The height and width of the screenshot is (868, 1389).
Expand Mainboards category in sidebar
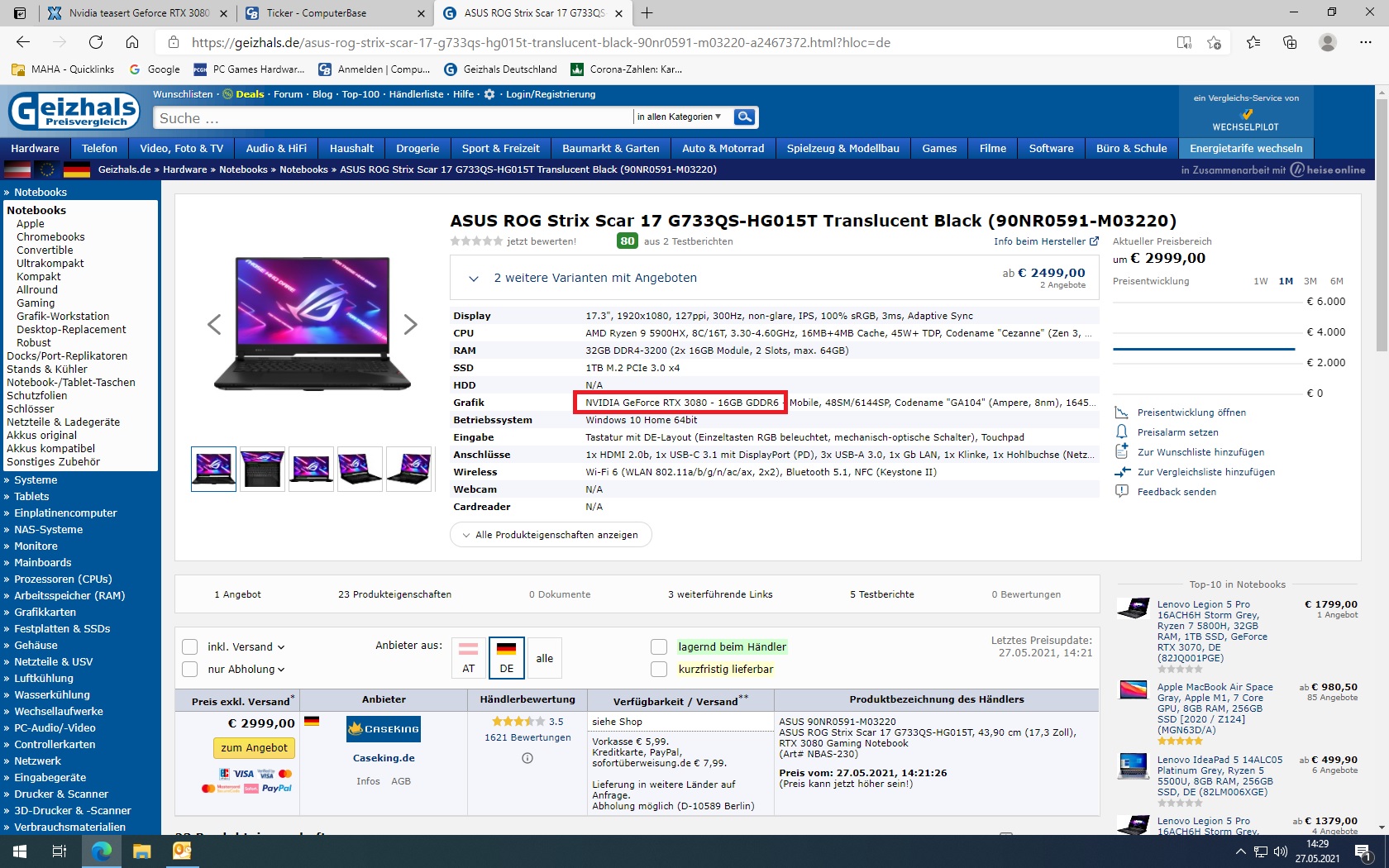(x=42, y=562)
